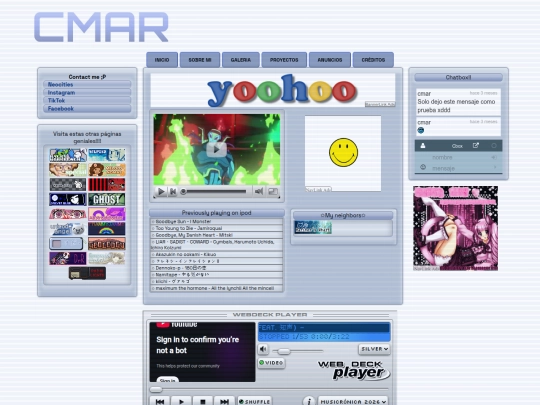Click the dark blue ghost site button
540x405 pixels.
coord(68,199)
